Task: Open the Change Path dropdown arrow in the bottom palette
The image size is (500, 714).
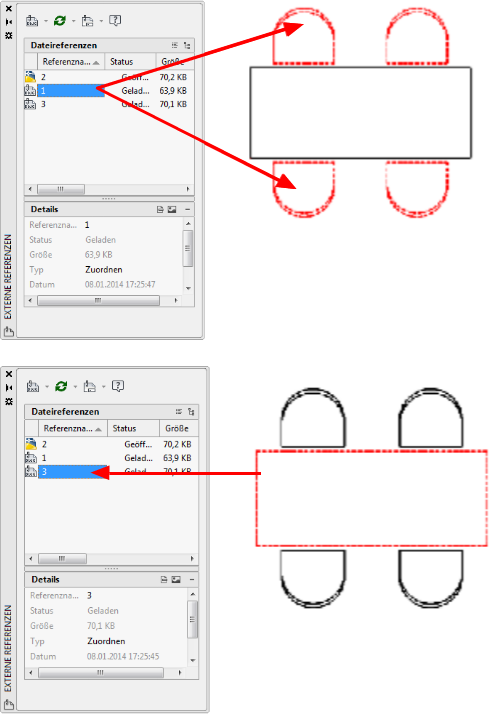Action: [103, 387]
